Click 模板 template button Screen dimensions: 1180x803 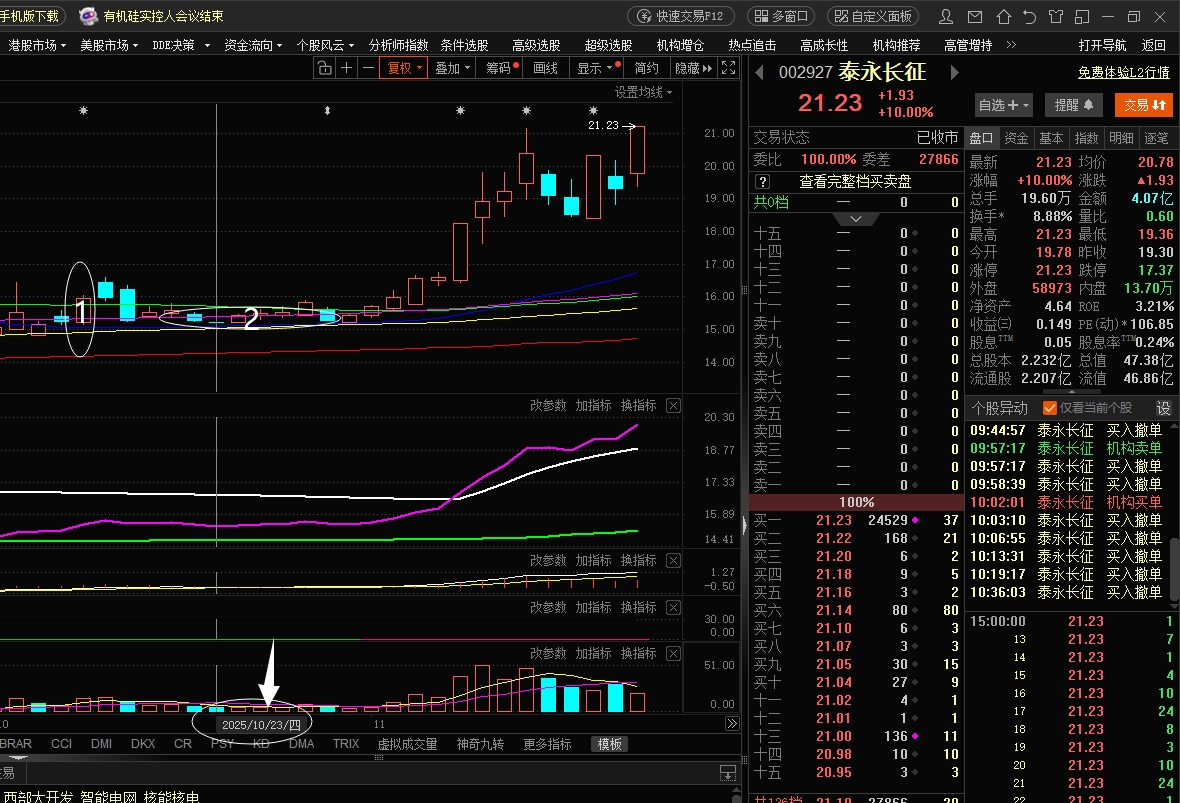point(610,744)
